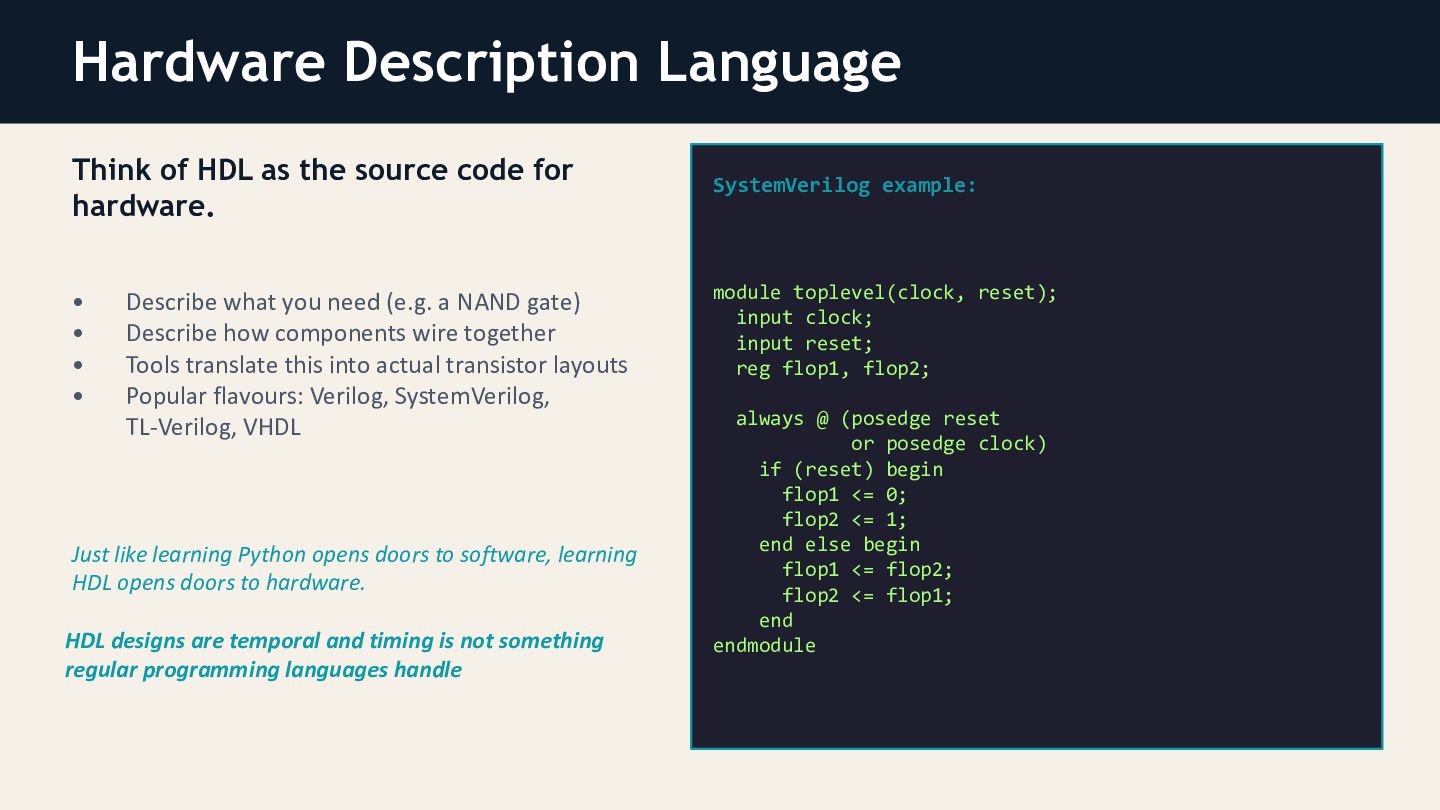The width and height of the screenshot is (1440, 810).
Task: Click code line "or posedge clock)"
Action: click(949, 444)
